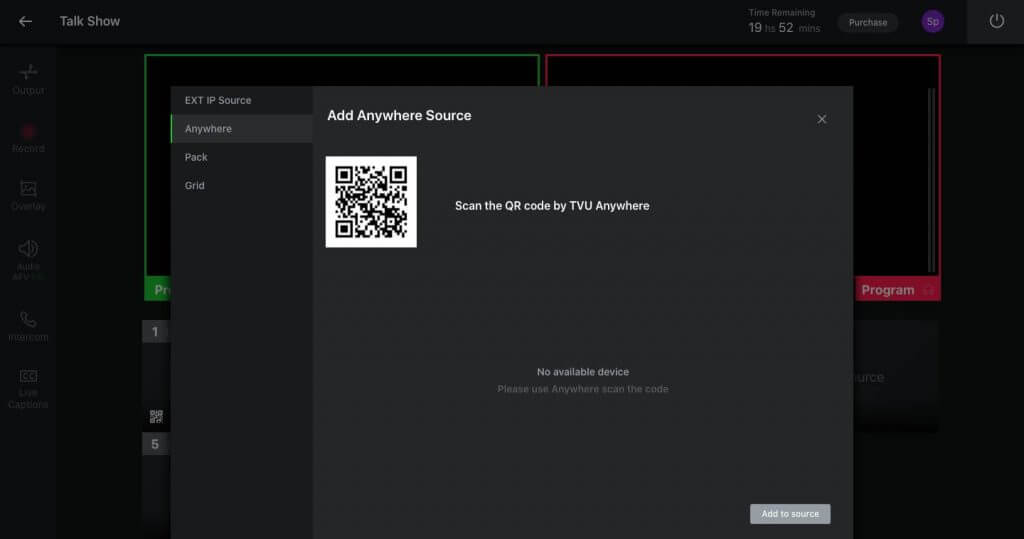Click the Time Remaining display

[784, 22]
